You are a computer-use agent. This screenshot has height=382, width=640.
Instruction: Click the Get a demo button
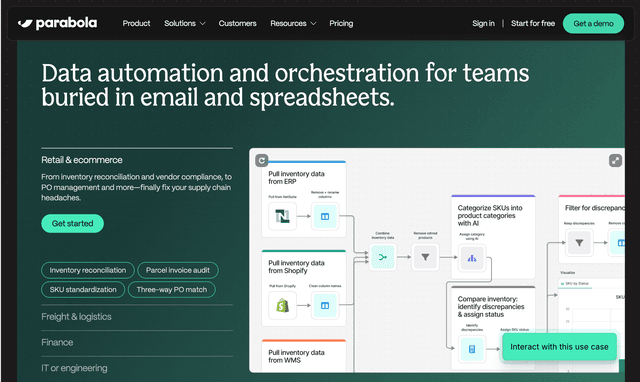(x=593, y=24)
